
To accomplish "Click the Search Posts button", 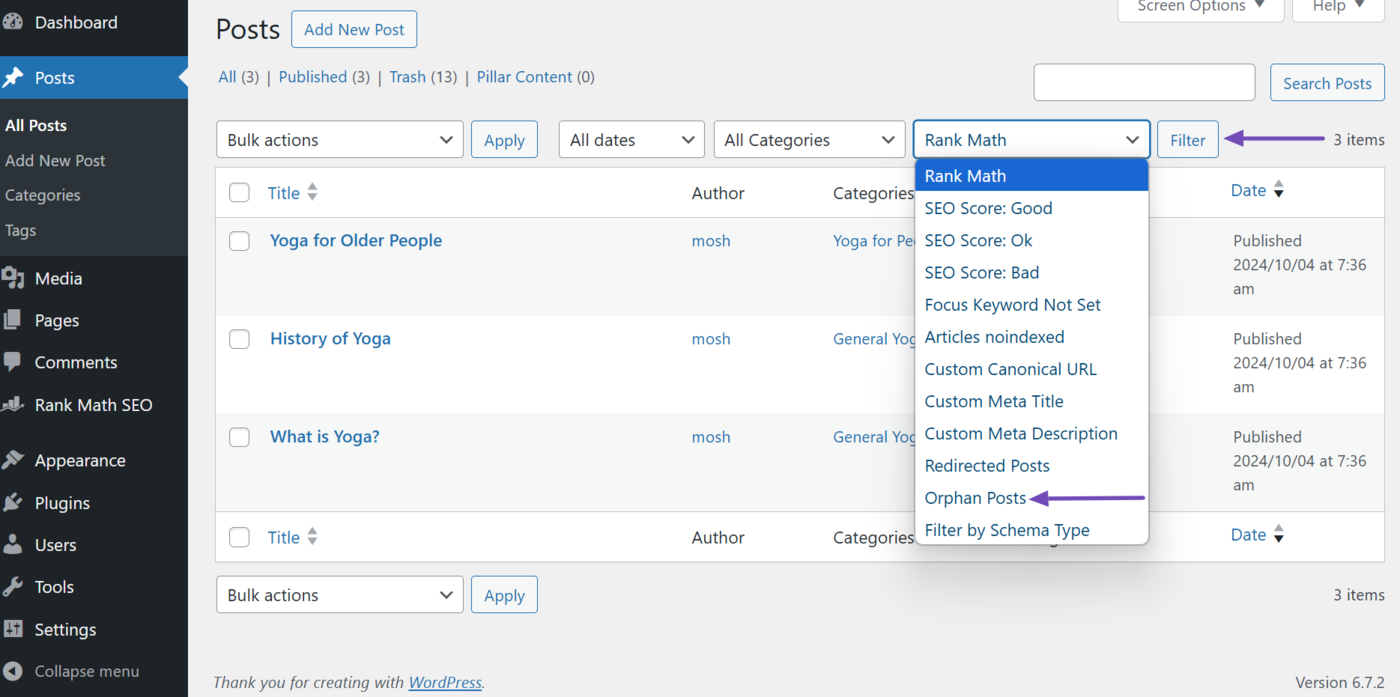I will tap(1327, 83).
